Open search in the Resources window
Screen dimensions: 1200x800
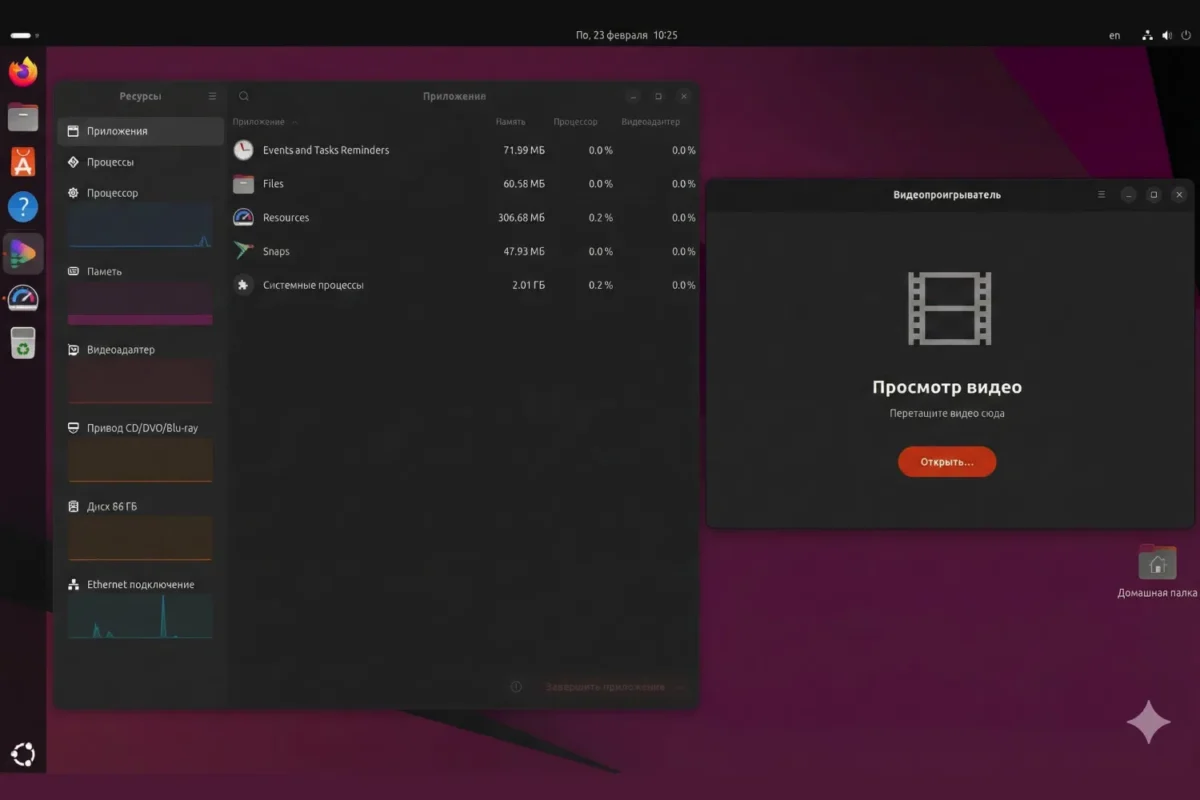[x=244, y=96]
